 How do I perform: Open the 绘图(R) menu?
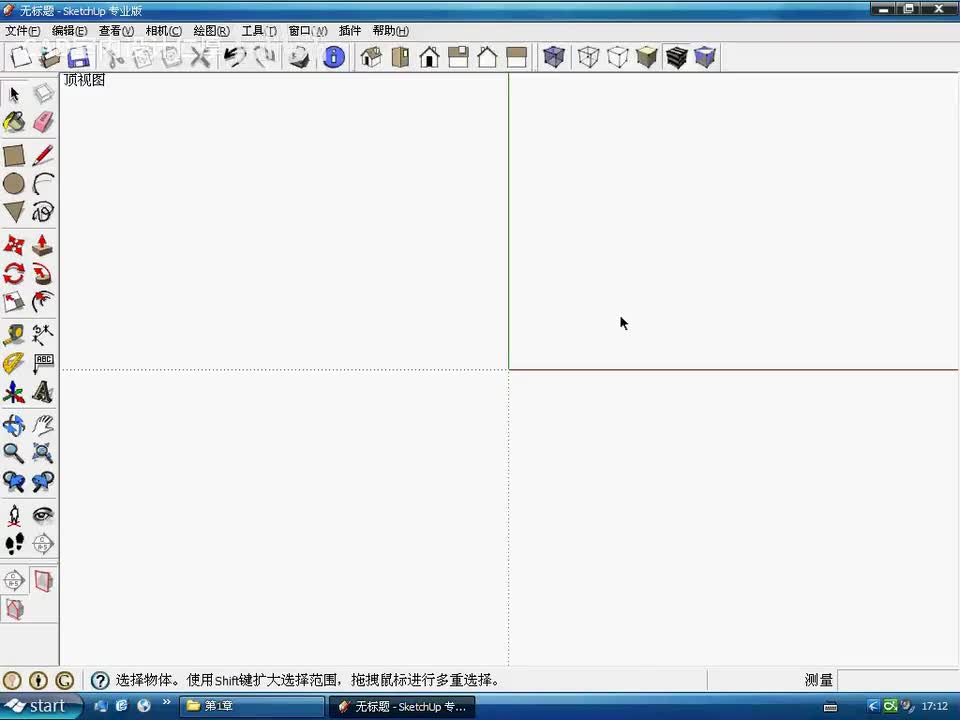click(x=211, y=31)
